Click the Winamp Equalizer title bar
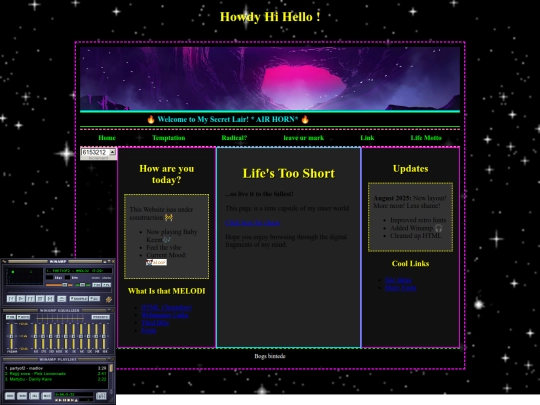Screen dimensions: 540x405 (x=58, y=310)
